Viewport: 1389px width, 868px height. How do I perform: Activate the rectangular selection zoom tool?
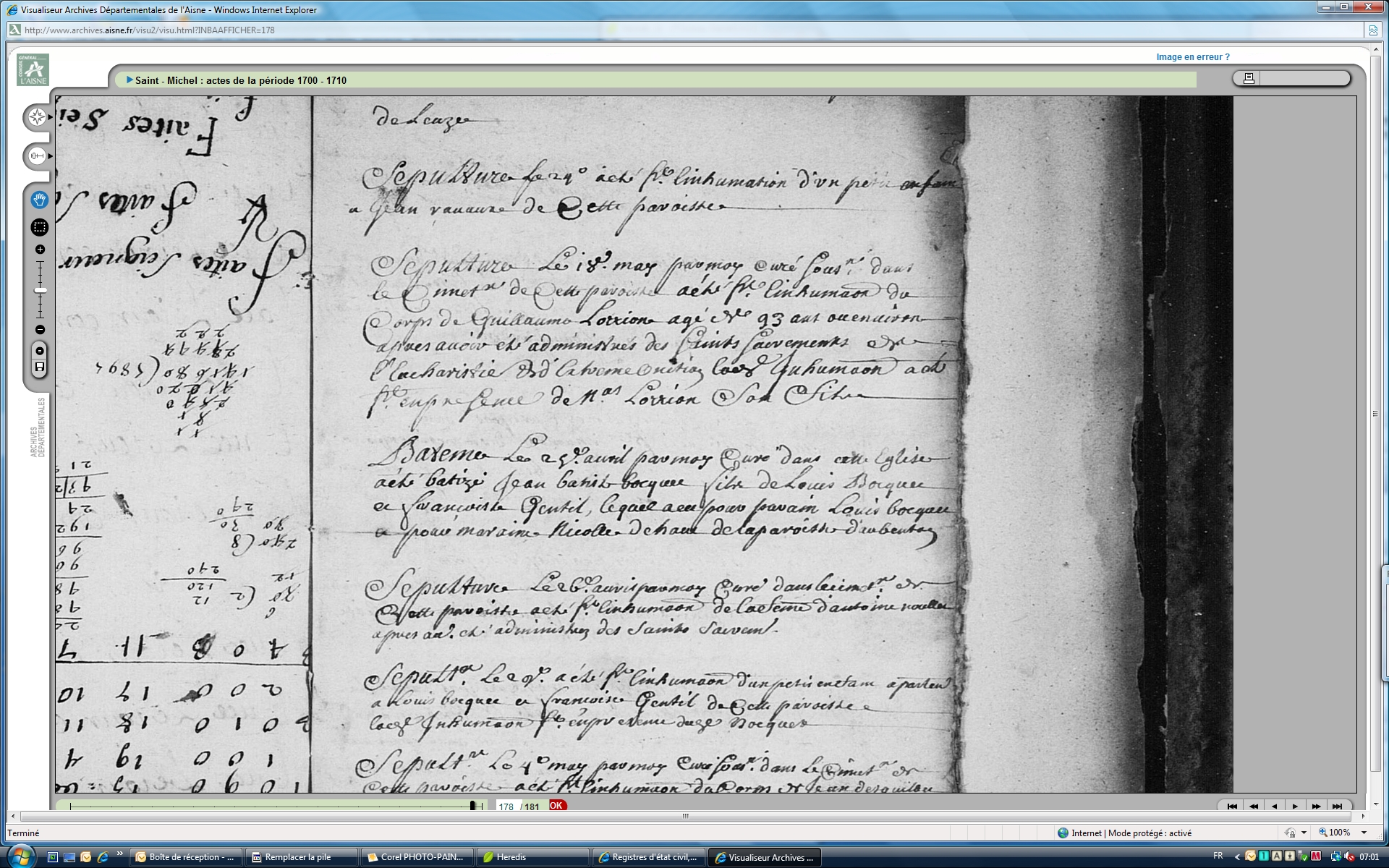click(40, 227)
